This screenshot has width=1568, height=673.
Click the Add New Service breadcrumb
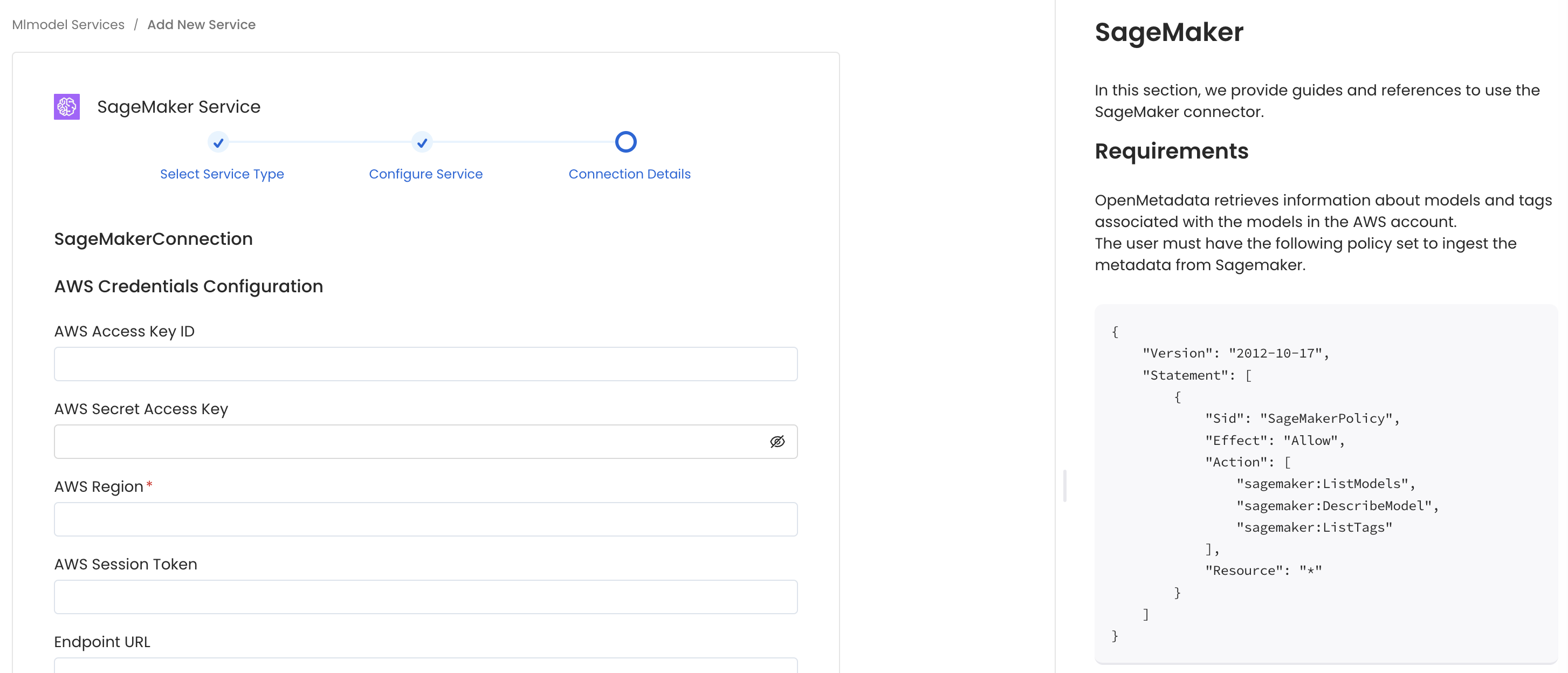click(202, 24)
